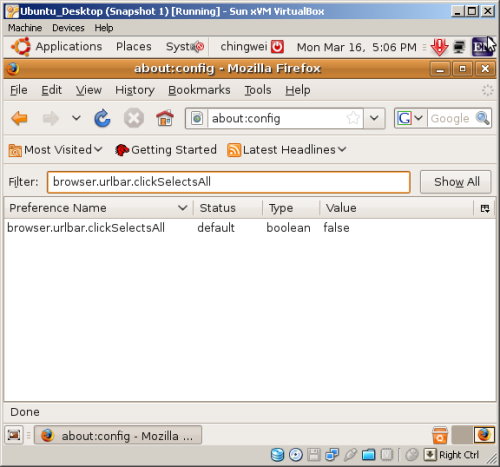
Task: Click the about:config taskbar window button
Action: (118, 435)
